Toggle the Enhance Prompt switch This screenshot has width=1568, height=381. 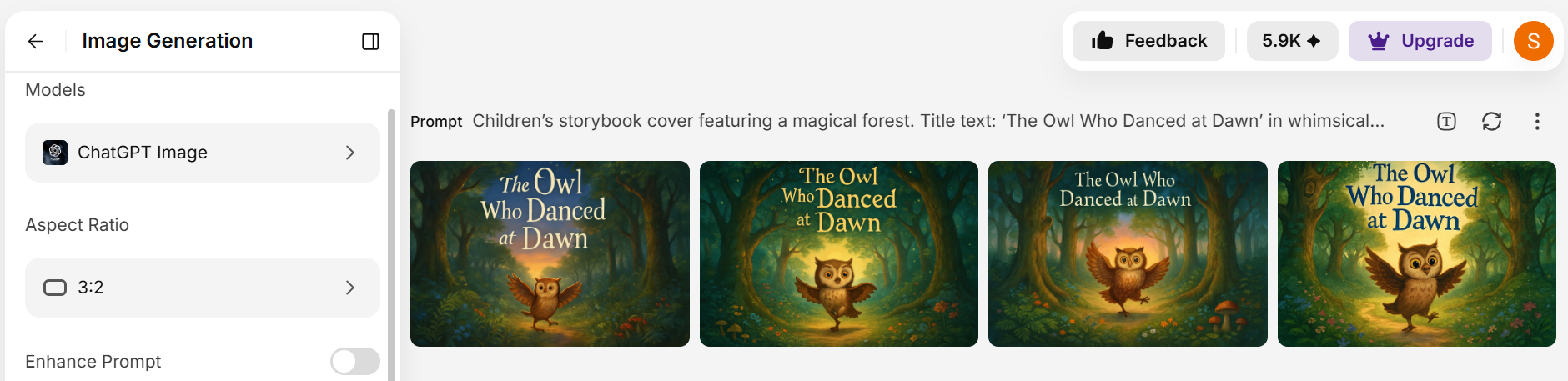pos(355,362)
